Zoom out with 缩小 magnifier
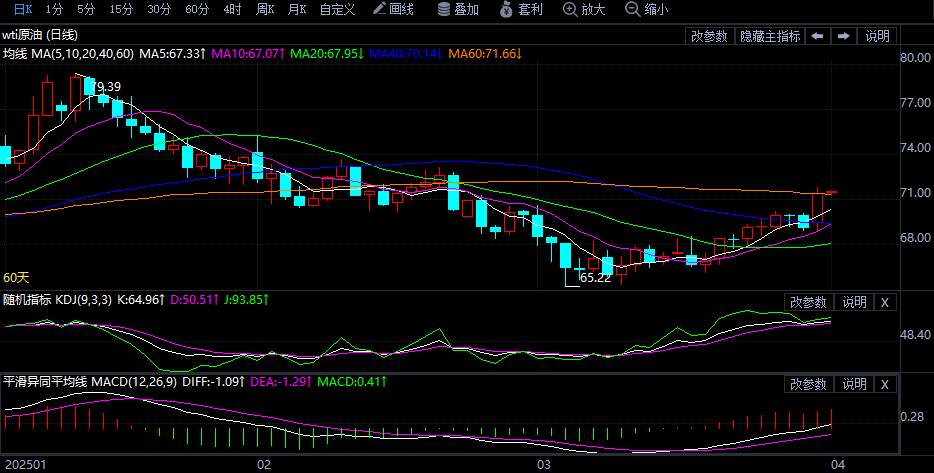The height and width of the screenshot is (473, 934). 646,9
